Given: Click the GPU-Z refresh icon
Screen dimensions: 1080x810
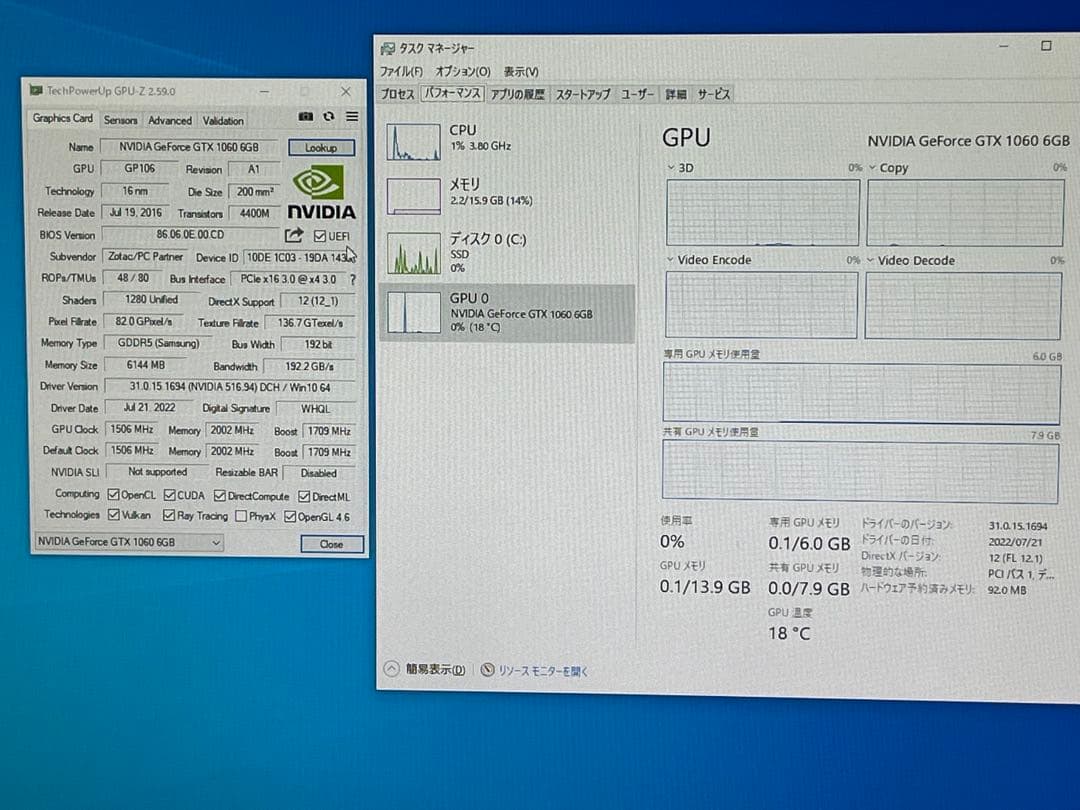Looking at the screenshot, I should (x=327, y=116).
